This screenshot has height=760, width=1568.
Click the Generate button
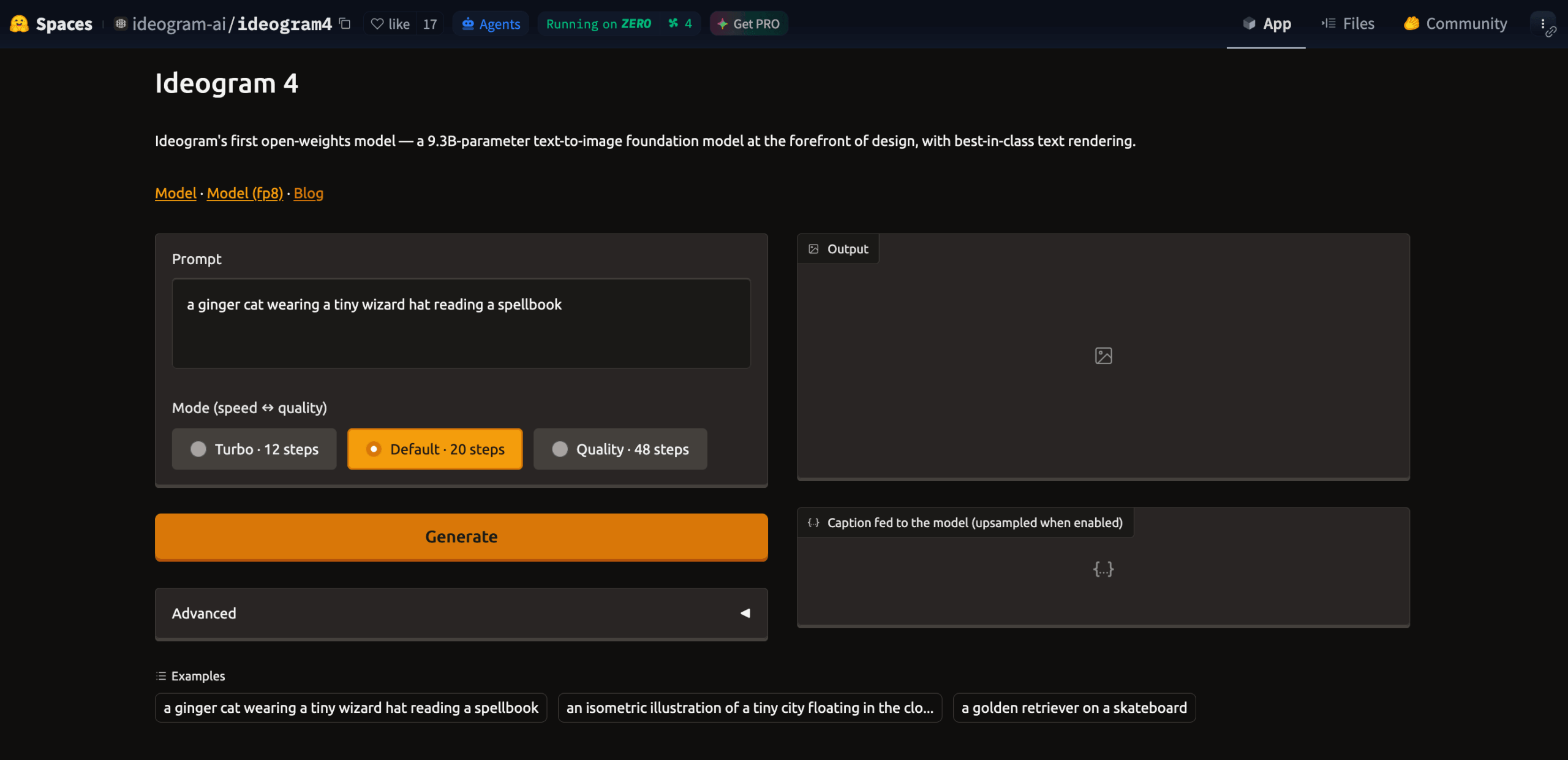(x=461, y=537)
